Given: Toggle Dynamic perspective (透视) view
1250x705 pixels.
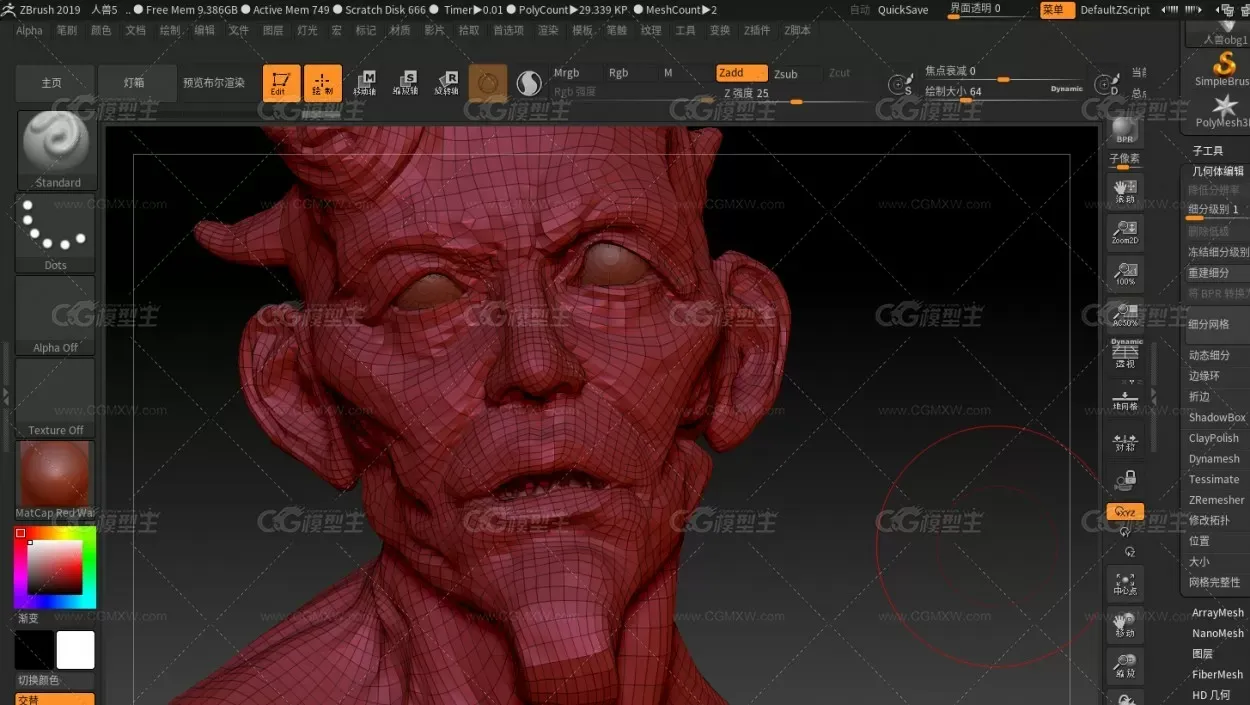Looking at the screenshot, I should pyautogui.click(x=1126, y=355).
